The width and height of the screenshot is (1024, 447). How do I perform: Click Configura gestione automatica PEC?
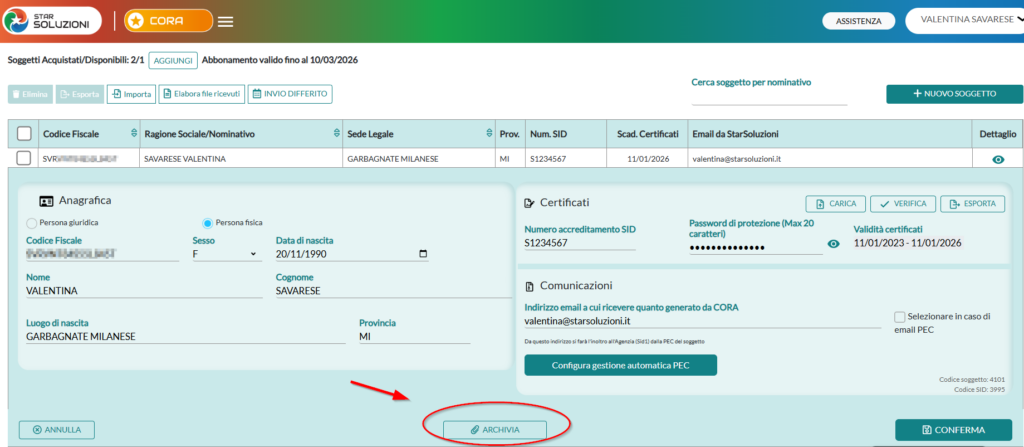pyautogui.click(x=620, y=365)
